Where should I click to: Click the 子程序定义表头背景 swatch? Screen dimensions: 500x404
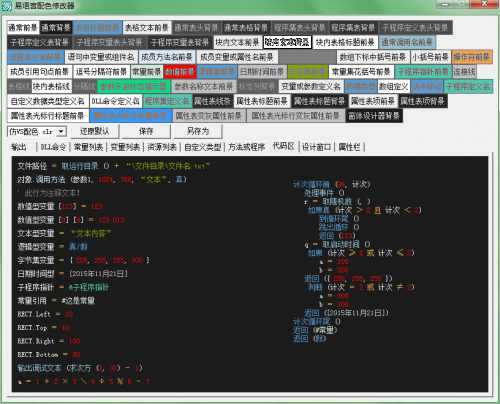(415, 28)
